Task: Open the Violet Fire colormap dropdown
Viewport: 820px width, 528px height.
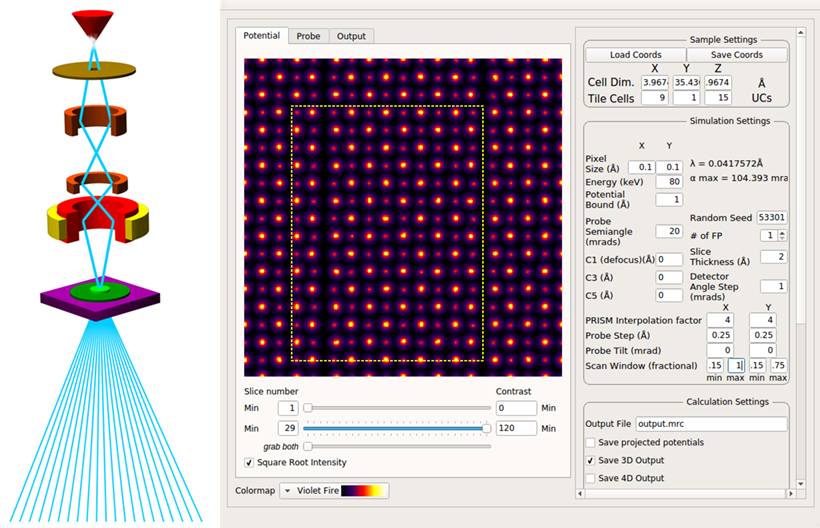Action: (x=335, y=491)
